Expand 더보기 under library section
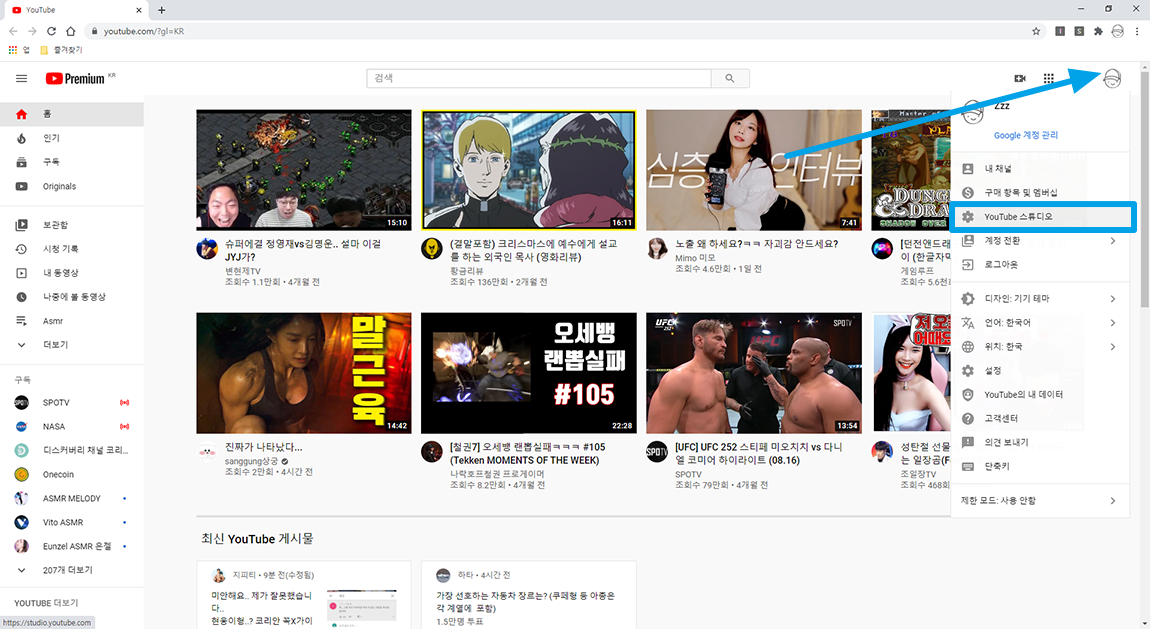 72,345
